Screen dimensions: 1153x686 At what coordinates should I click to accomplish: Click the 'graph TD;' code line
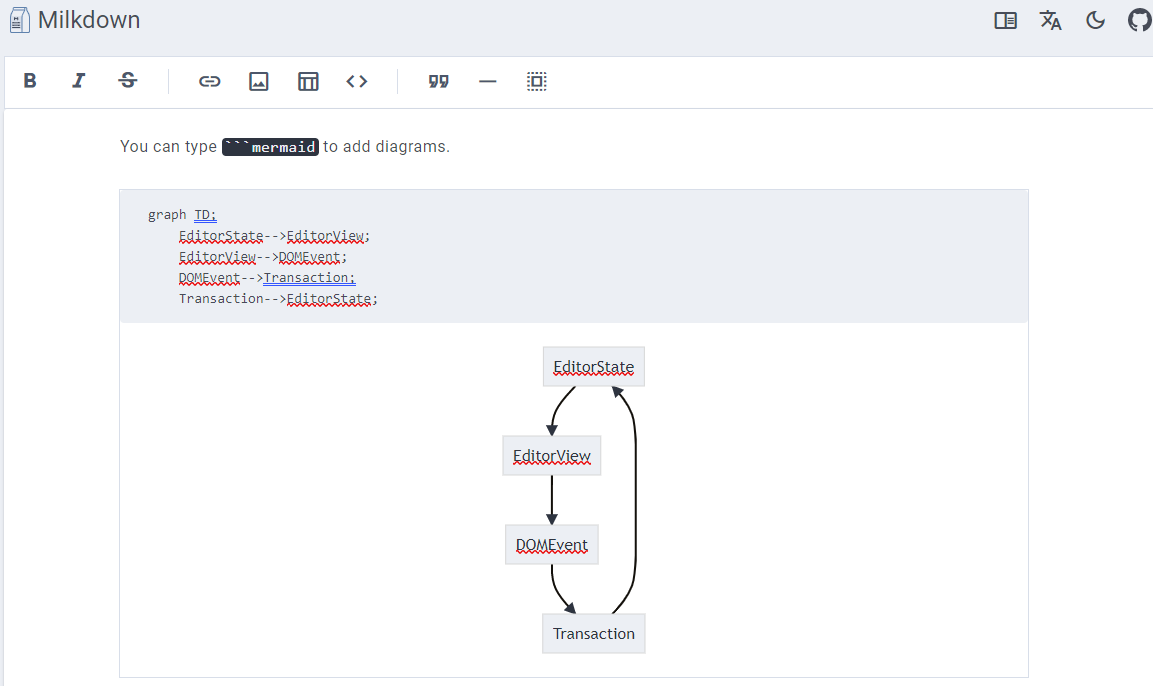point(182,215)
